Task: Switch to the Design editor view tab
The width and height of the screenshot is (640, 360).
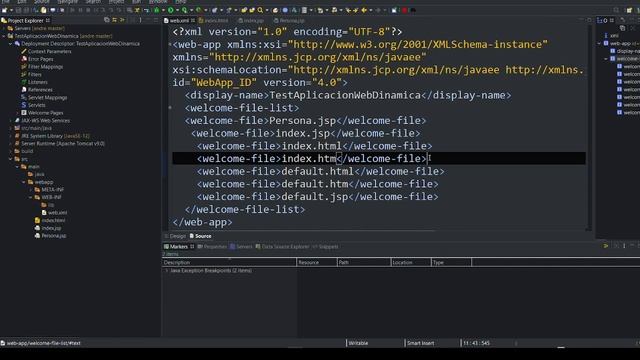Action: [175, 236]
